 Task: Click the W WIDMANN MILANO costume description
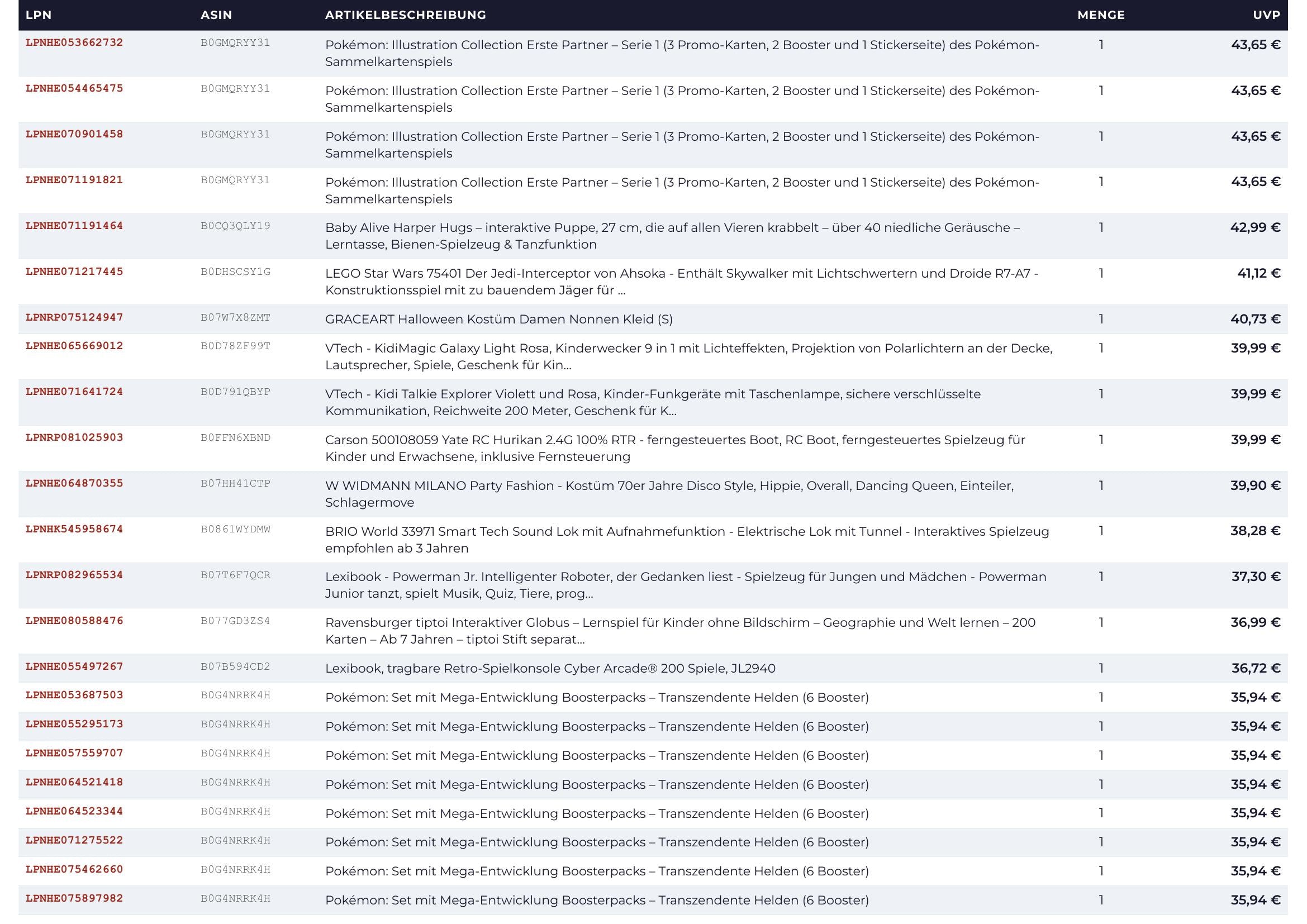click(x=669, y=494)
